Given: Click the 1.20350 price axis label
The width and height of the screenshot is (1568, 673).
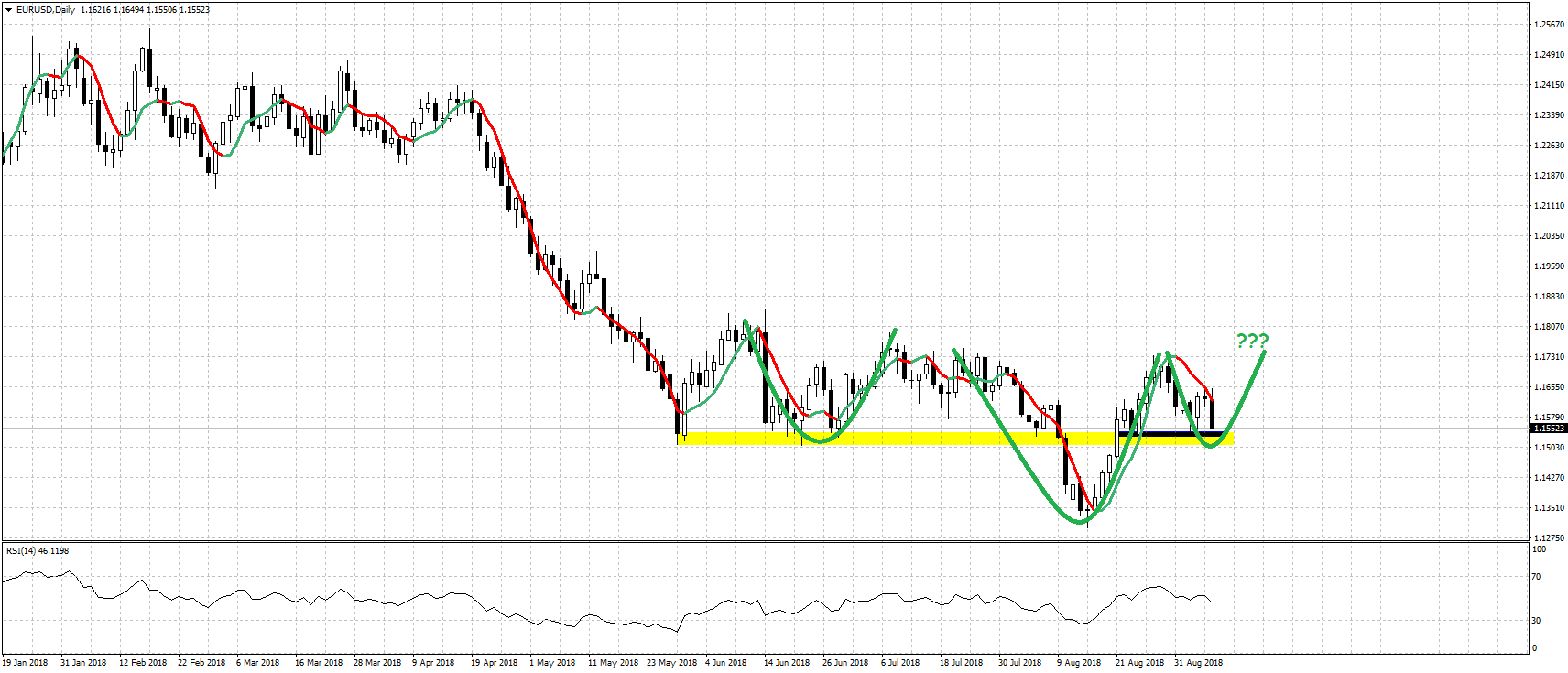Looking at the screenshot, I should [1549, 236].
